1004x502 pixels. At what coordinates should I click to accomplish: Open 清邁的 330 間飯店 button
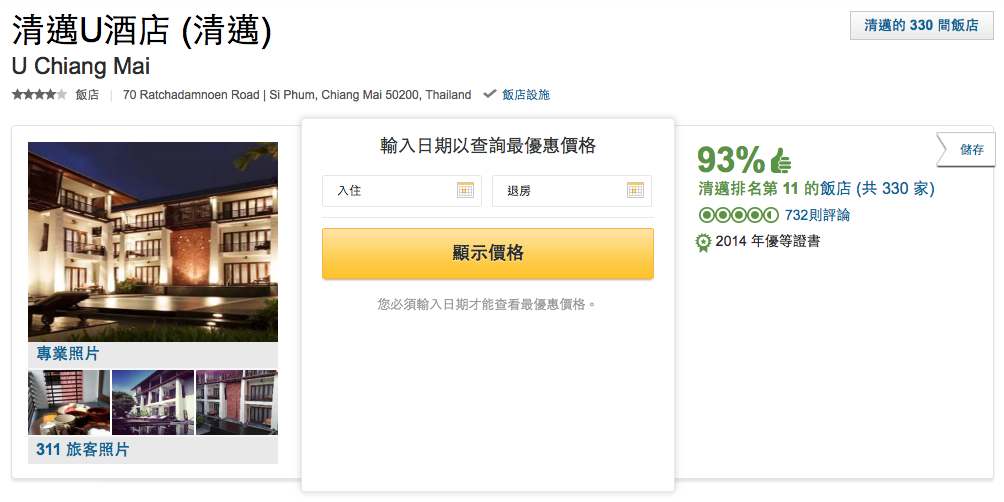coord(921,26)
